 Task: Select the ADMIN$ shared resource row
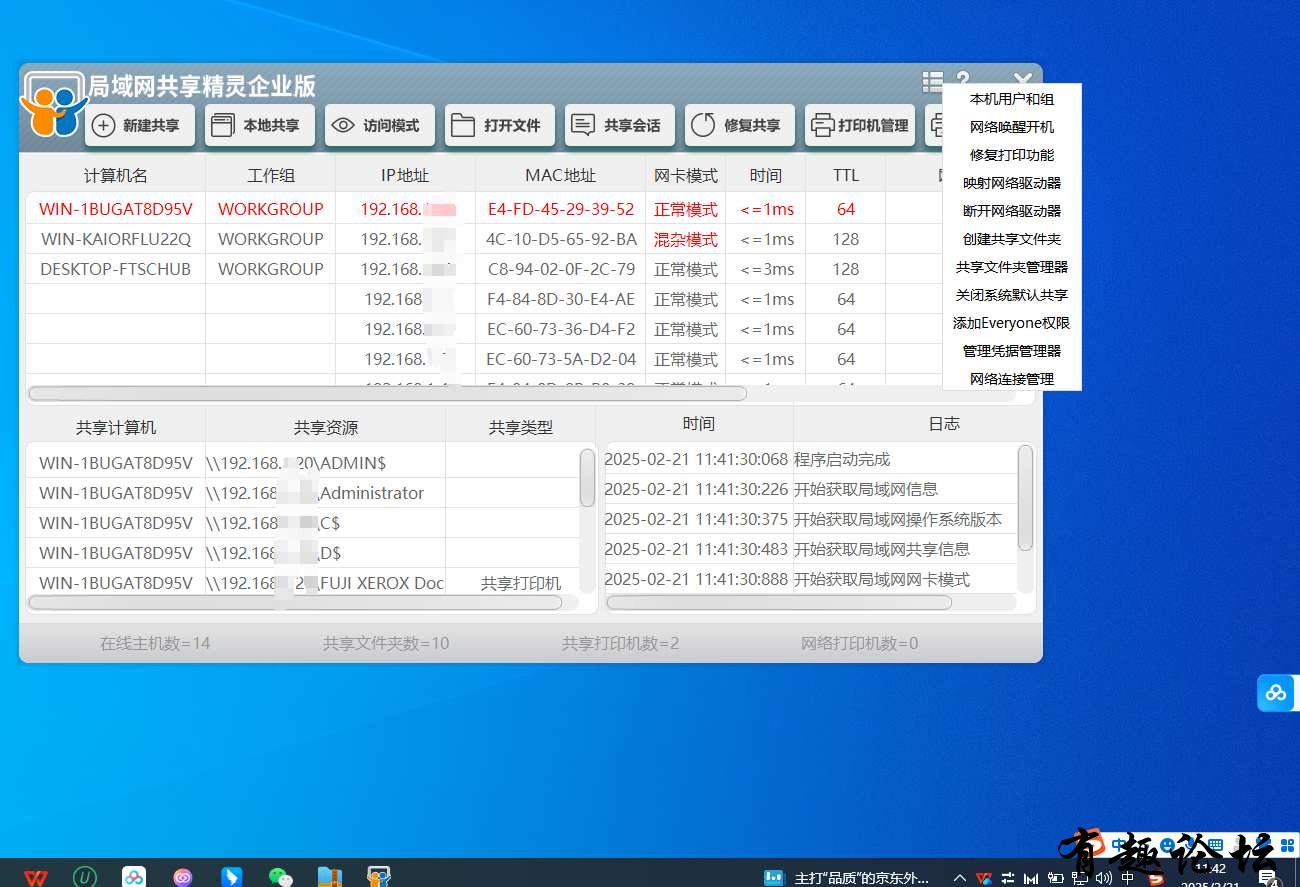coord(302,463)
